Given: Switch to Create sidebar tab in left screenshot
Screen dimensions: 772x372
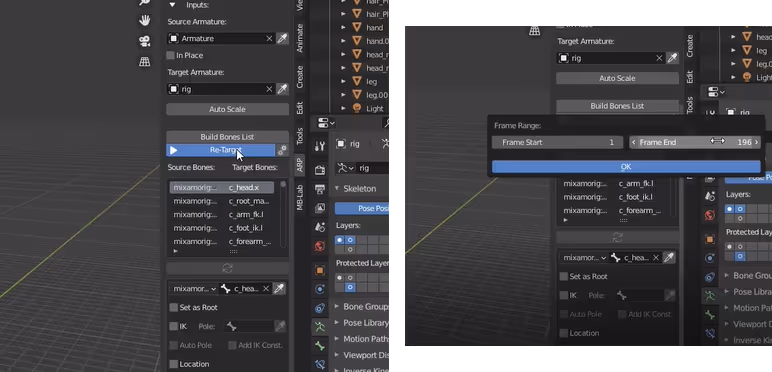Looking at the screenshot, I should coord(299,76).
